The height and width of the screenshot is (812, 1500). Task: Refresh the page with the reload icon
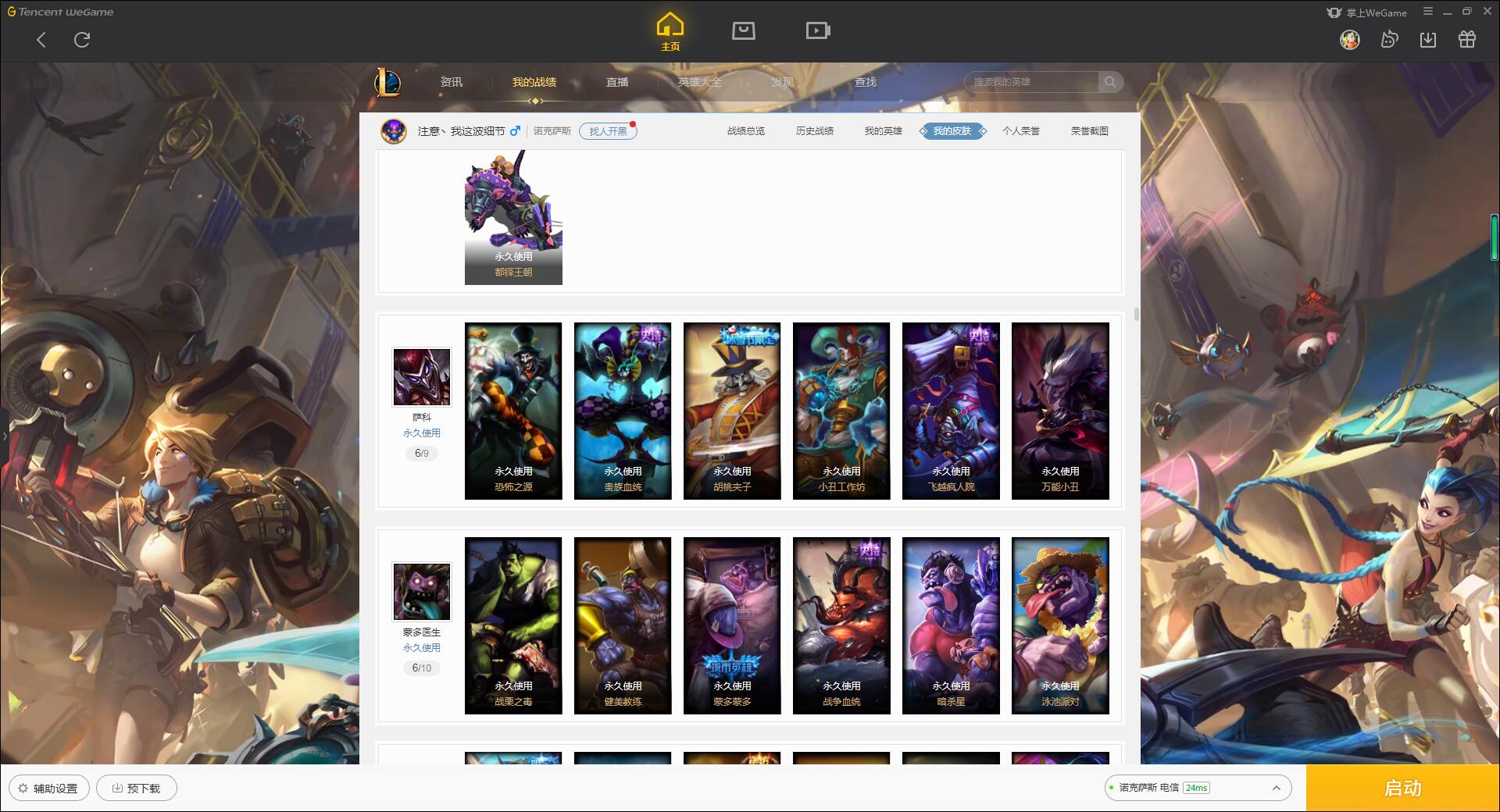click(x=82, y=40)
